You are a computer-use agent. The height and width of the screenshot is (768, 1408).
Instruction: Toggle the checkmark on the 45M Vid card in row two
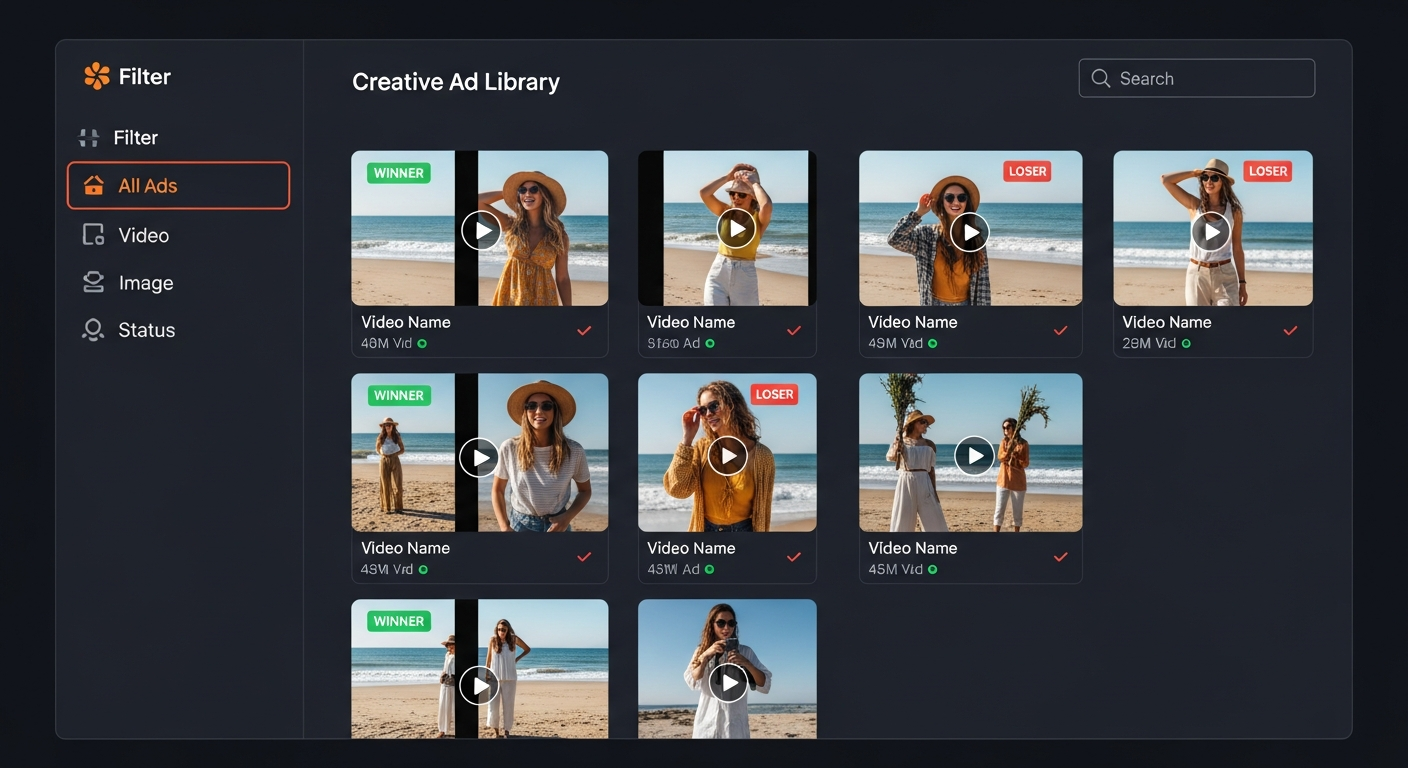click(x=1061, y=557)
